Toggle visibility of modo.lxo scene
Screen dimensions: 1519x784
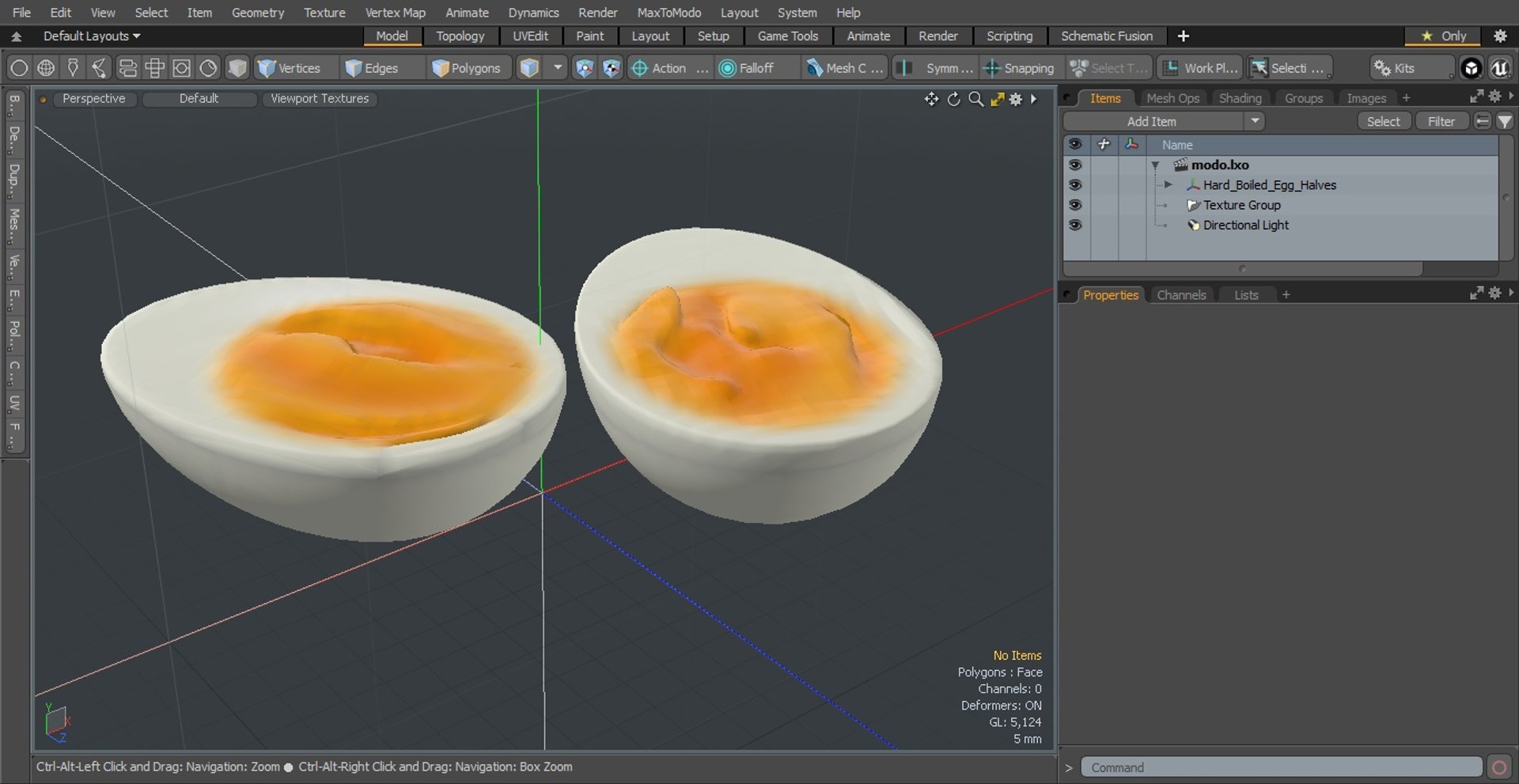[1074, 165]
